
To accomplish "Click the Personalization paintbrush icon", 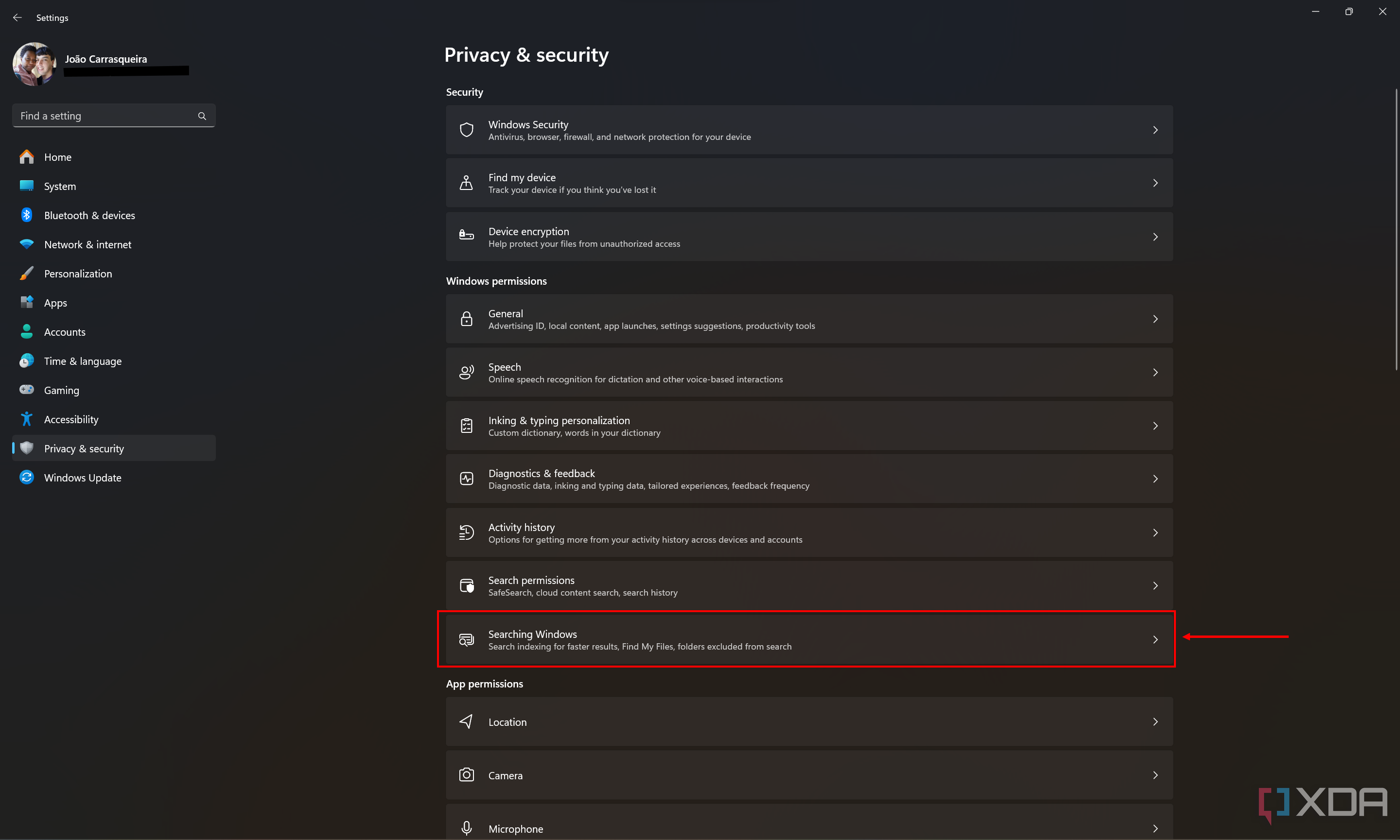I will pyautogui.click(x=27, y=274).
